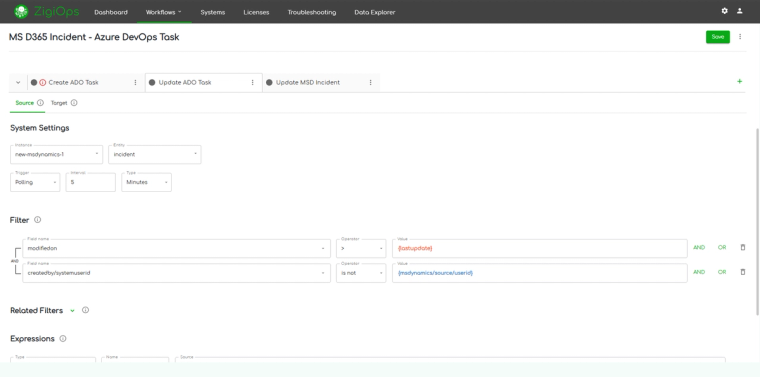Image resolution: width=760 pixels, height=377 pixels.
Task: Click the info icon next to Filter heading
Action: click(x=37, y=220)
